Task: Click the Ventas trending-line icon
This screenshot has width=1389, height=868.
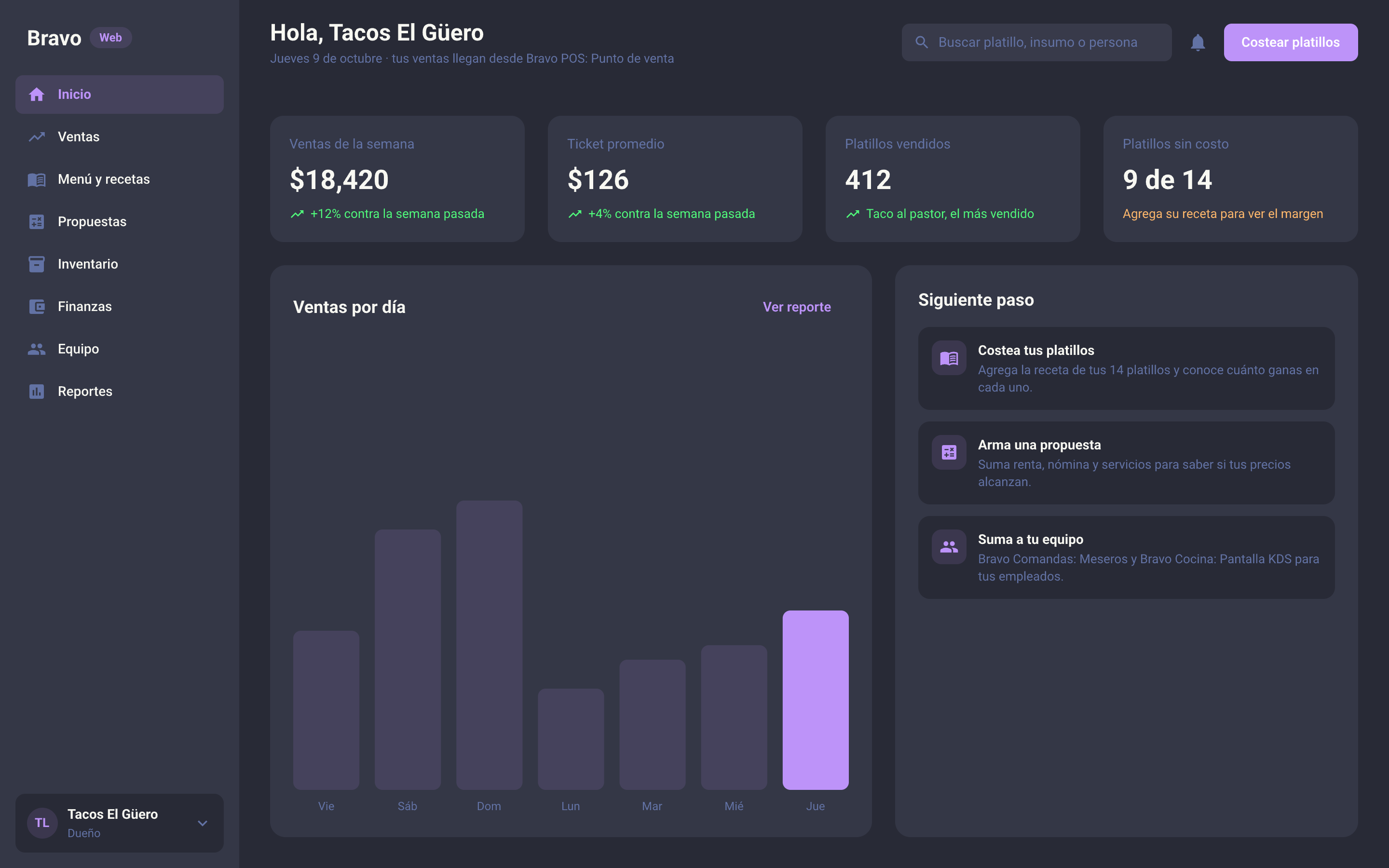Action: pyautogui.click(x=37, y=136)
